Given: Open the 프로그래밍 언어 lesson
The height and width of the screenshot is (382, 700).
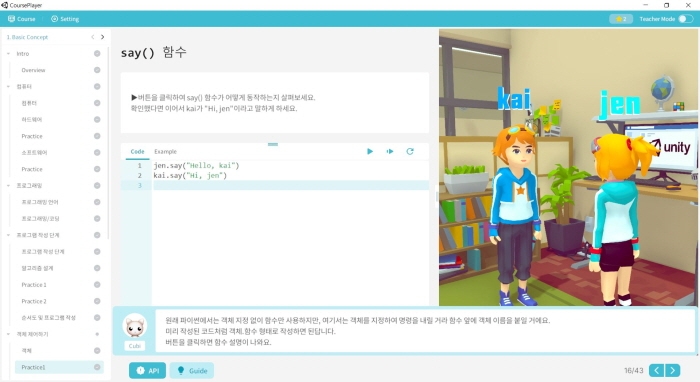Looking at the screenshot, I should click(x=40, y=202).
